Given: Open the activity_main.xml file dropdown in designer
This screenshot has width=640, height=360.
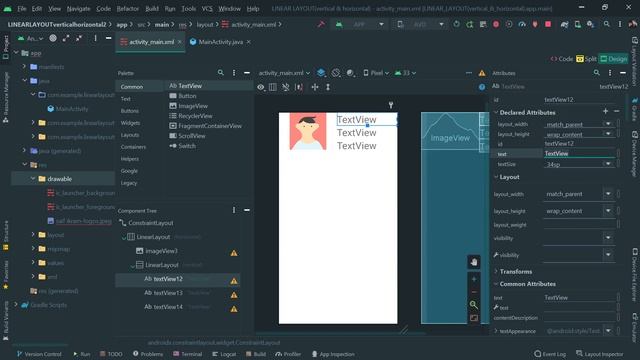Looking at the screenshot, I should (284, 73).
